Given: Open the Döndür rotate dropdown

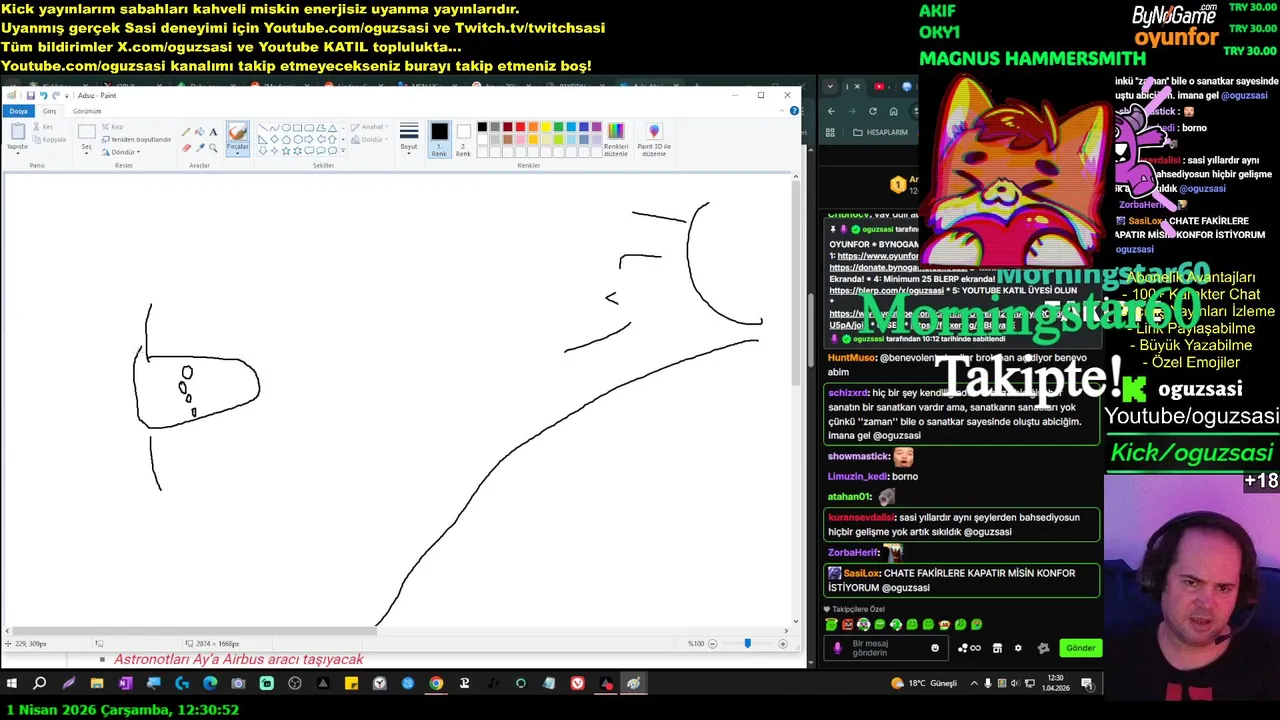Looking at the screenshot, I should click(121, 152).
